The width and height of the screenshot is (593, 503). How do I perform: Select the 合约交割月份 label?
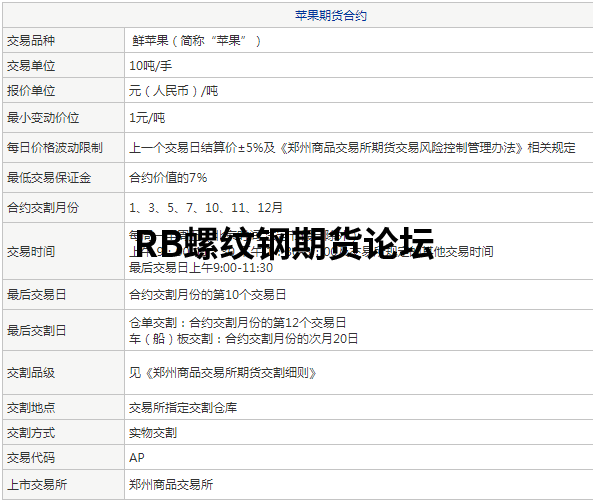point(43,207)
